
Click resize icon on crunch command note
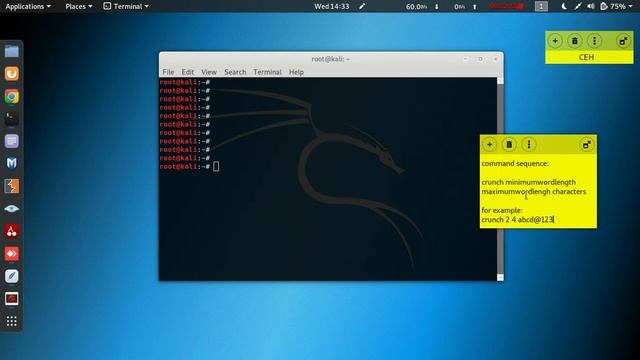click(x=587, y=144)
